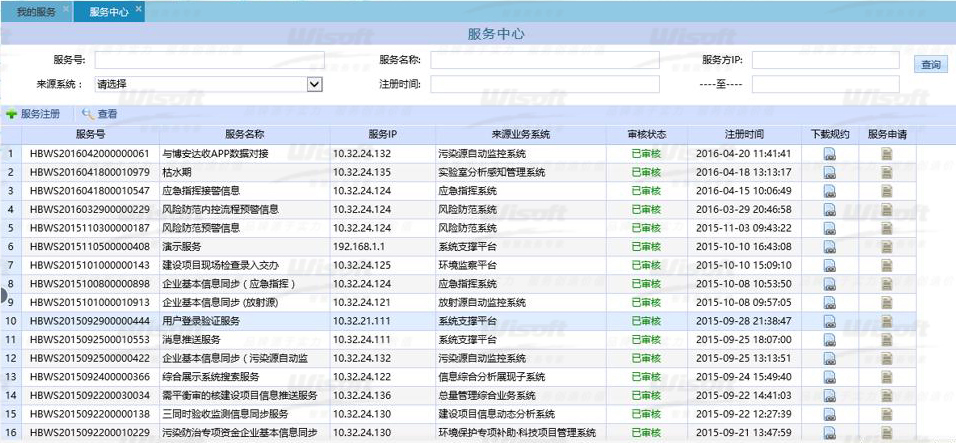Focus the 服务方IP text box
956x443 pixels.
click(x=825, y=60)
